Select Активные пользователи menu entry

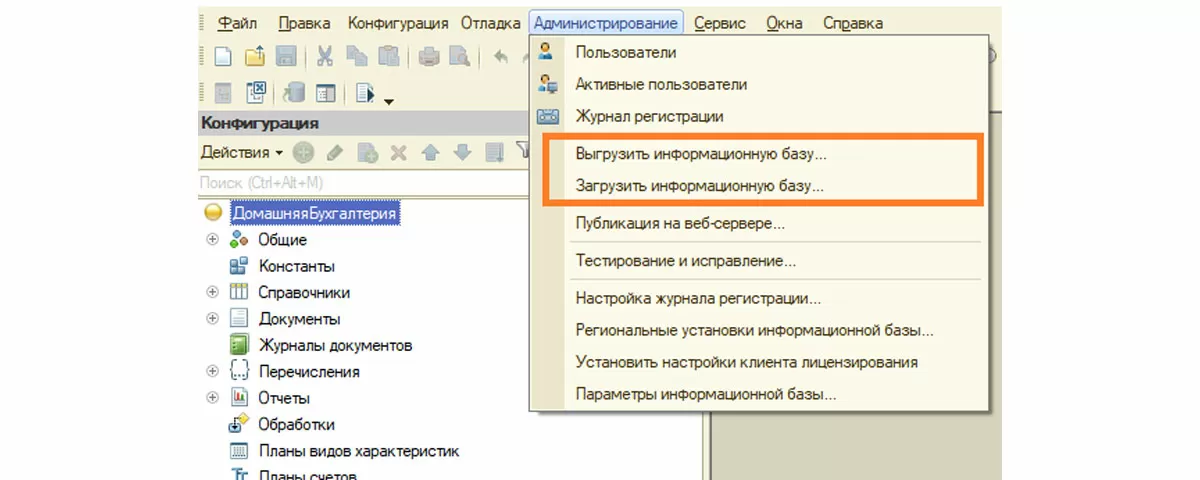(x=760, y=85)
